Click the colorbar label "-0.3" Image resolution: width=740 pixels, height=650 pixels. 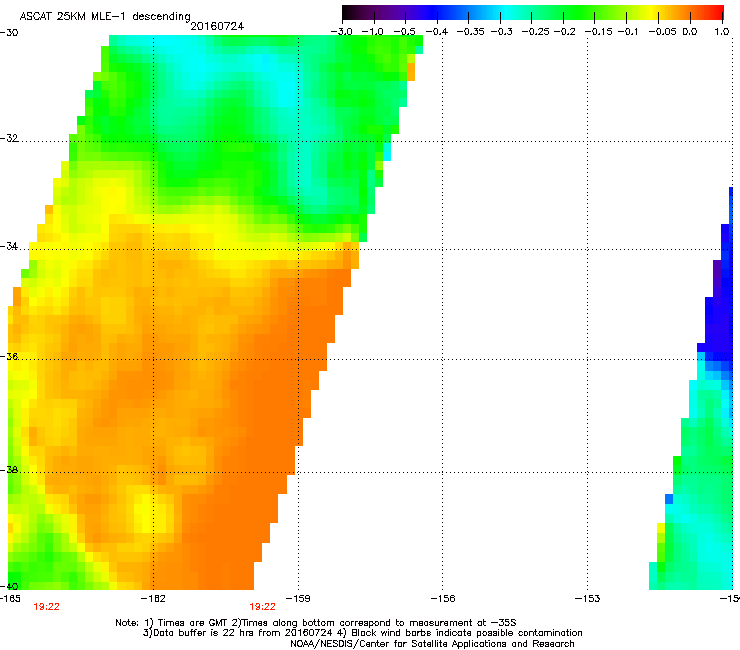502,32
